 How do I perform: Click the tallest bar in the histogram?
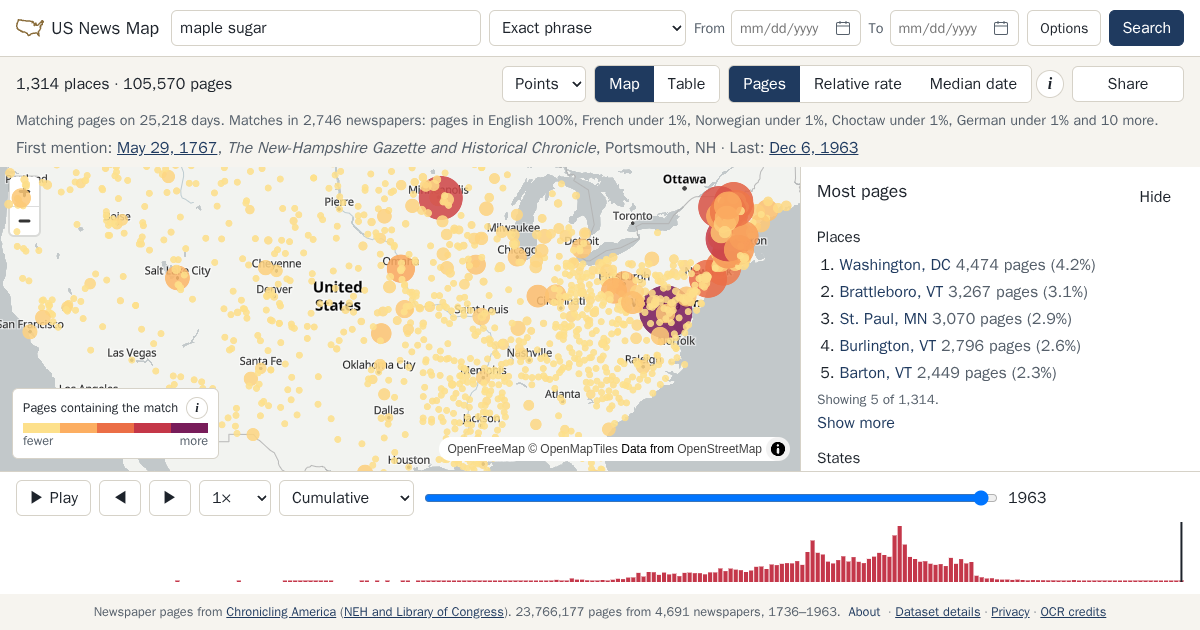[x=899, y=554]
